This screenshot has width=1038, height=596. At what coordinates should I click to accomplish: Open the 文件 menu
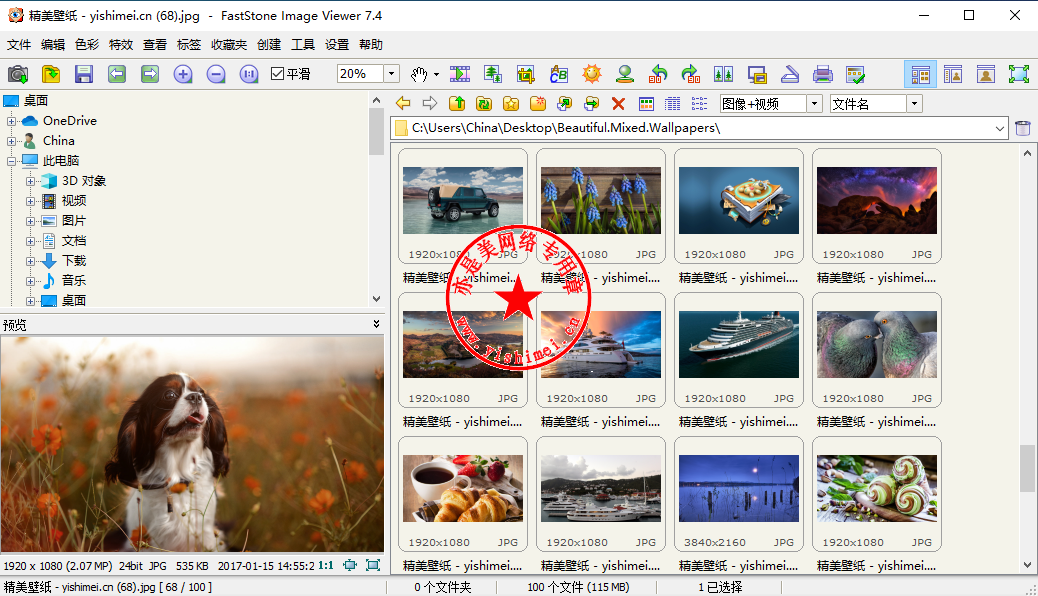pyautogui.click(x=19, y=44)
